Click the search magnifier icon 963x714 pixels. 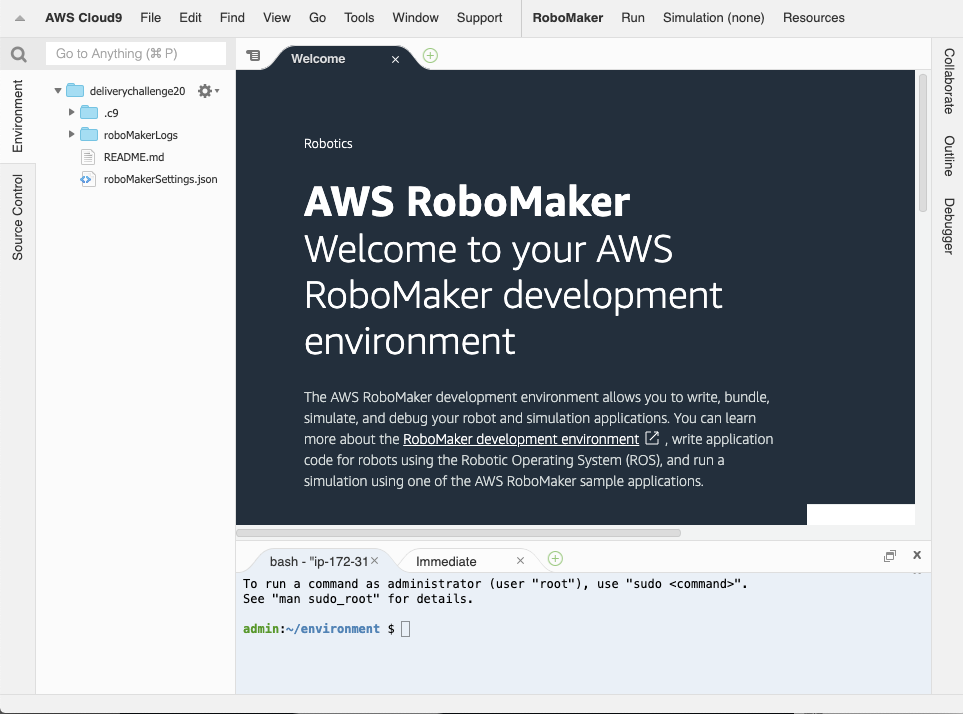point(18,55)
